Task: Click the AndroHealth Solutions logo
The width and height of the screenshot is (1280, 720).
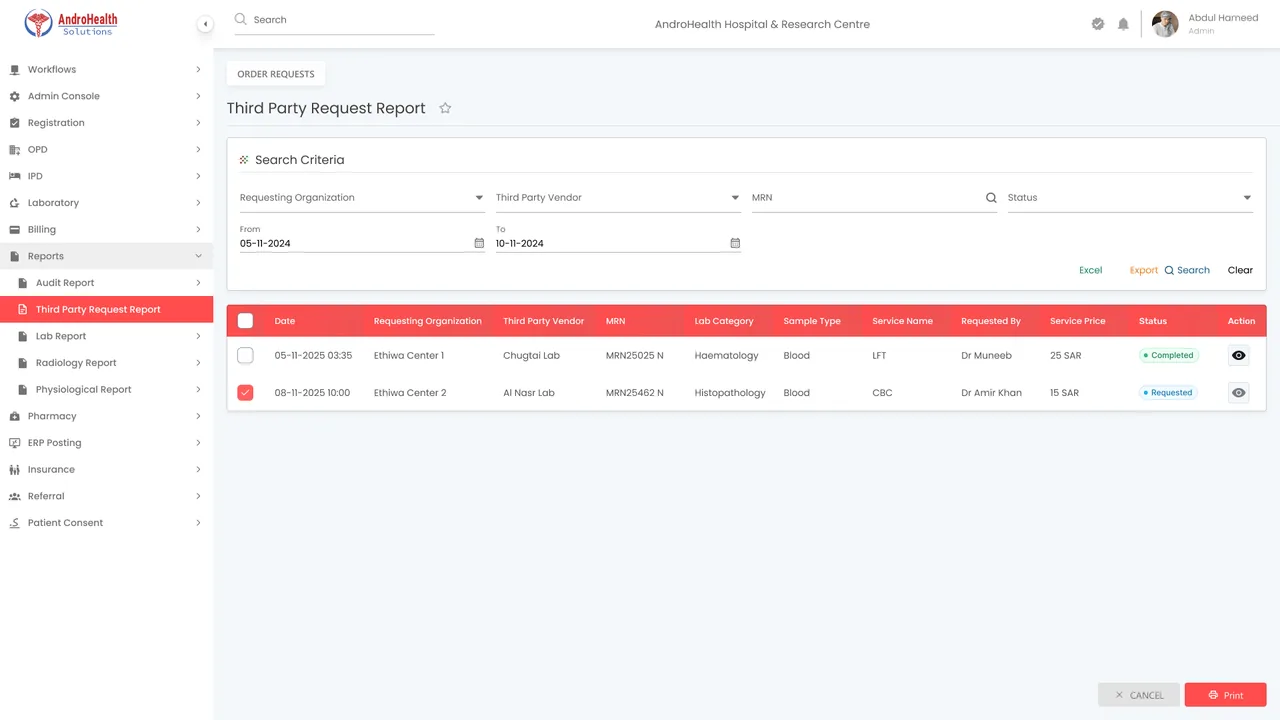Action: [71, 24]
